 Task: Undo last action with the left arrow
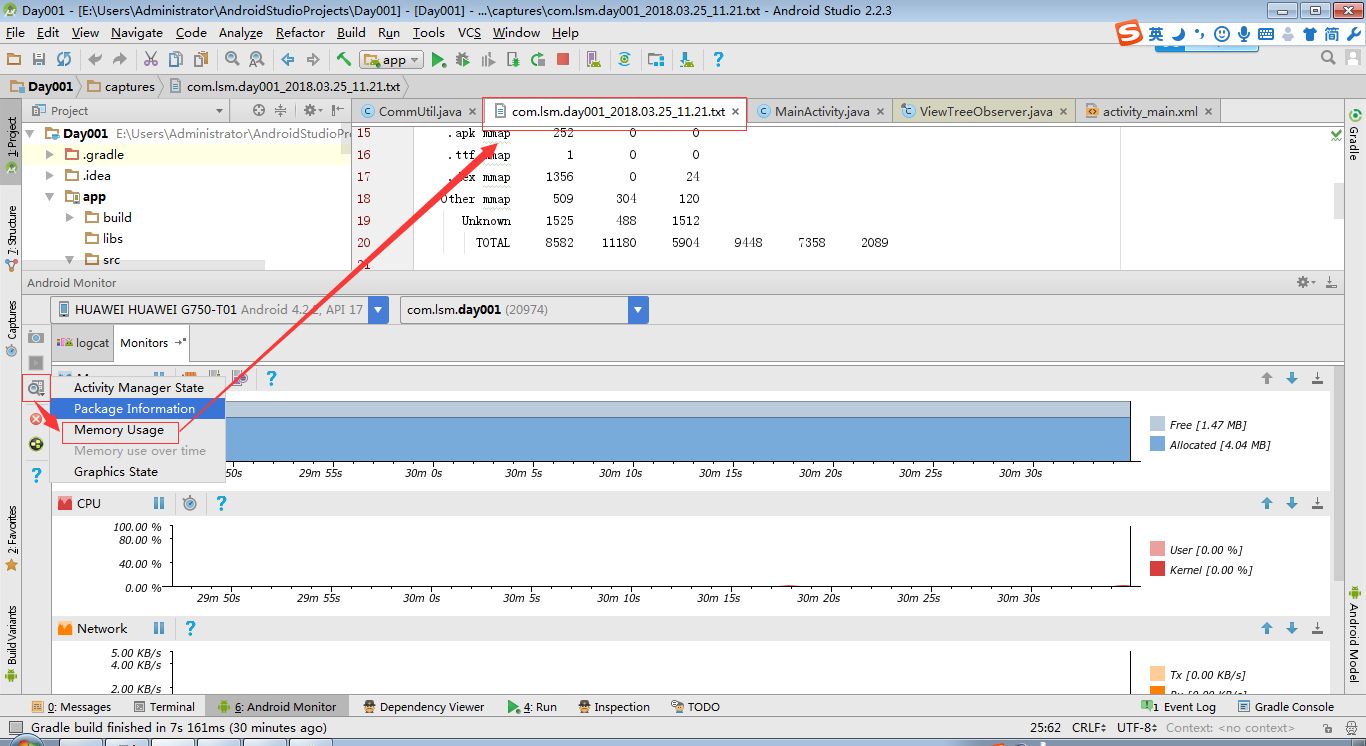[x=95, y=60]
